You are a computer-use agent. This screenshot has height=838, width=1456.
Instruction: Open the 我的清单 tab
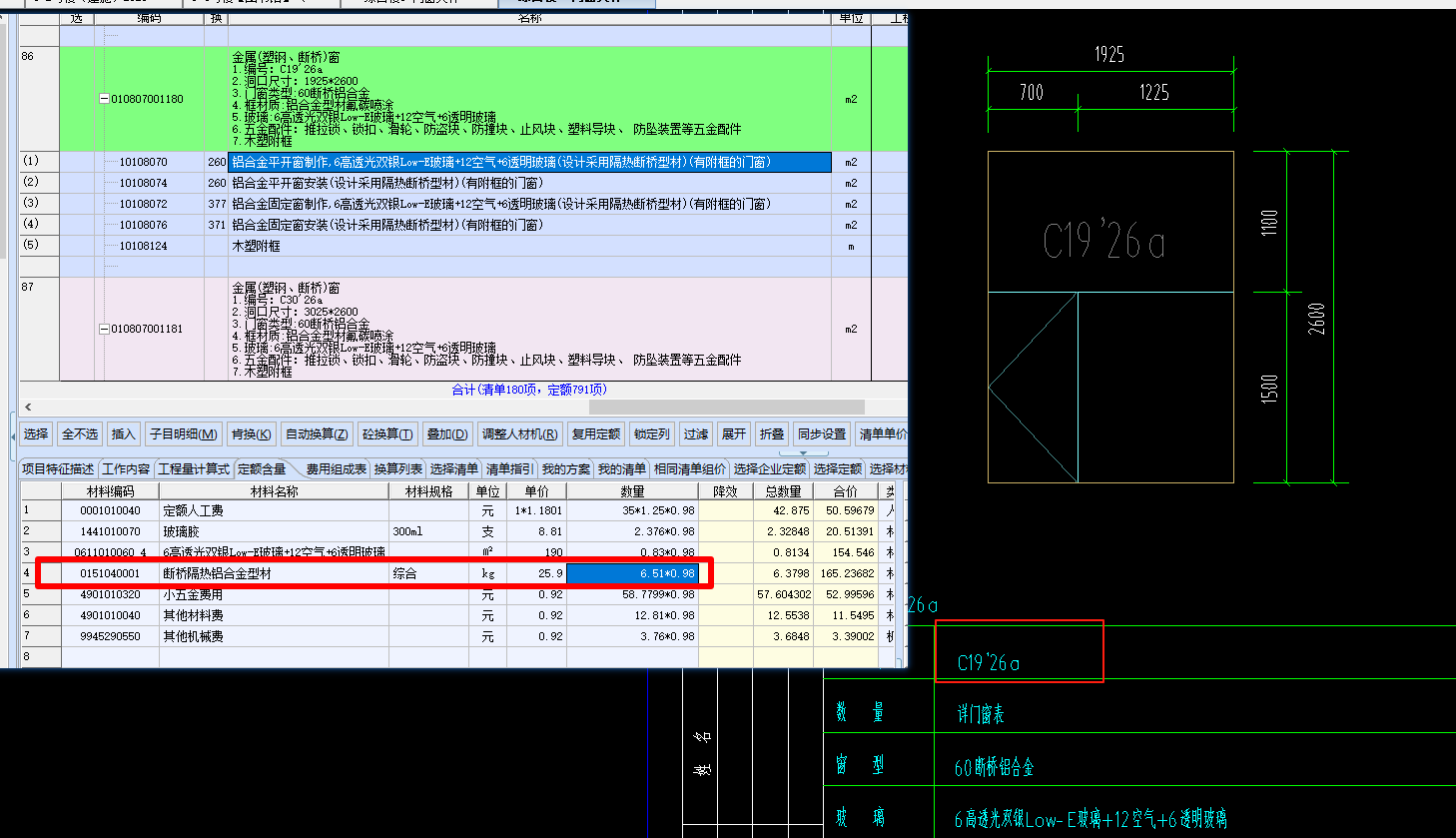tap(622, 468)
